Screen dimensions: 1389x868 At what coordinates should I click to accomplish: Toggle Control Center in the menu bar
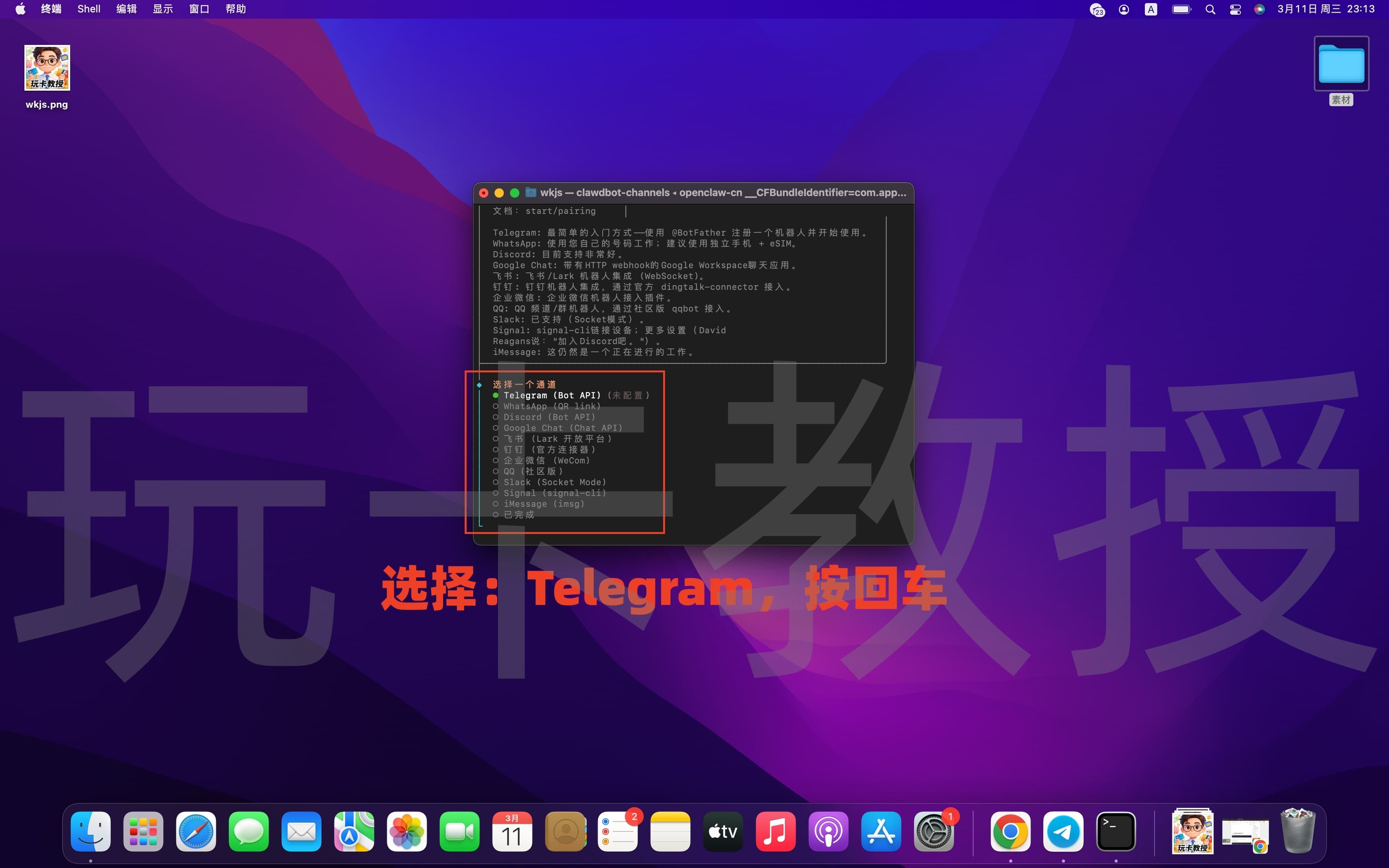click(1235, 9)
